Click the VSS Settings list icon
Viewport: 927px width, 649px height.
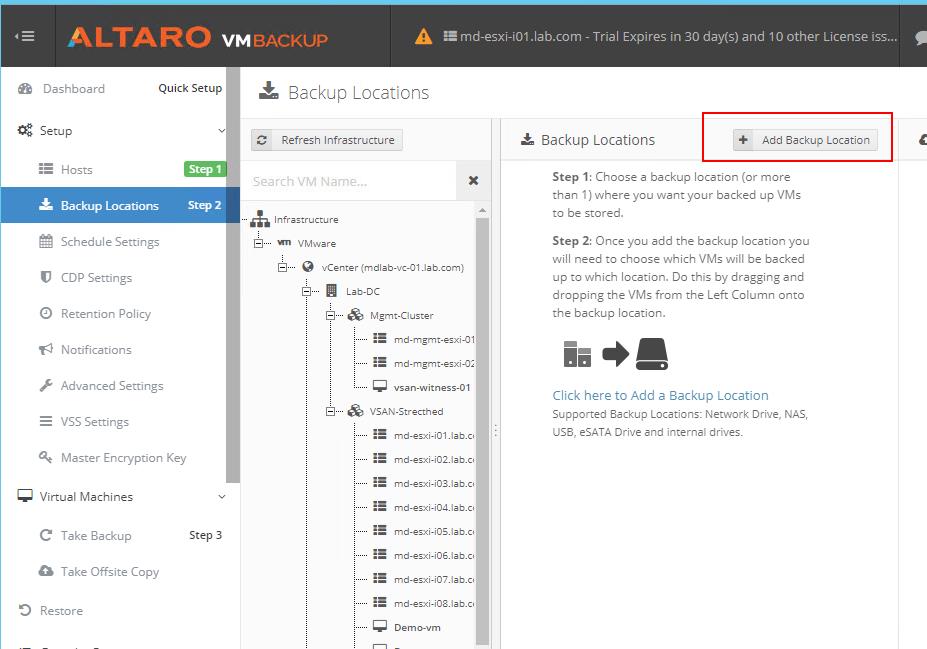46,421
